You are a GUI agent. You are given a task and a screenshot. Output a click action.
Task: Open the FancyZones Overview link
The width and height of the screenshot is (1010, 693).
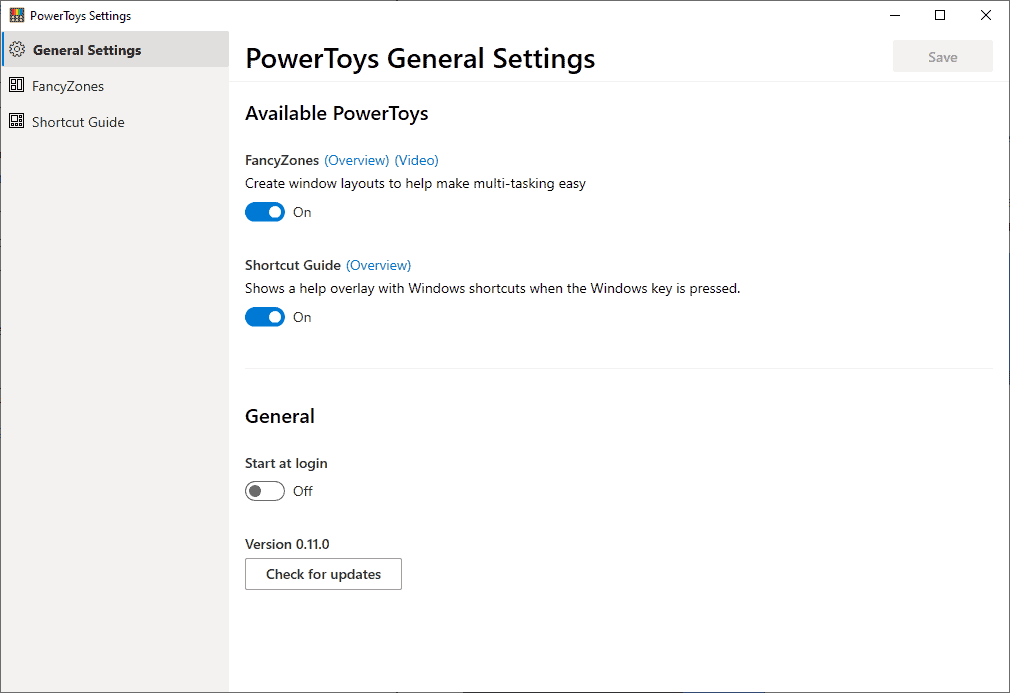point(357,159)
